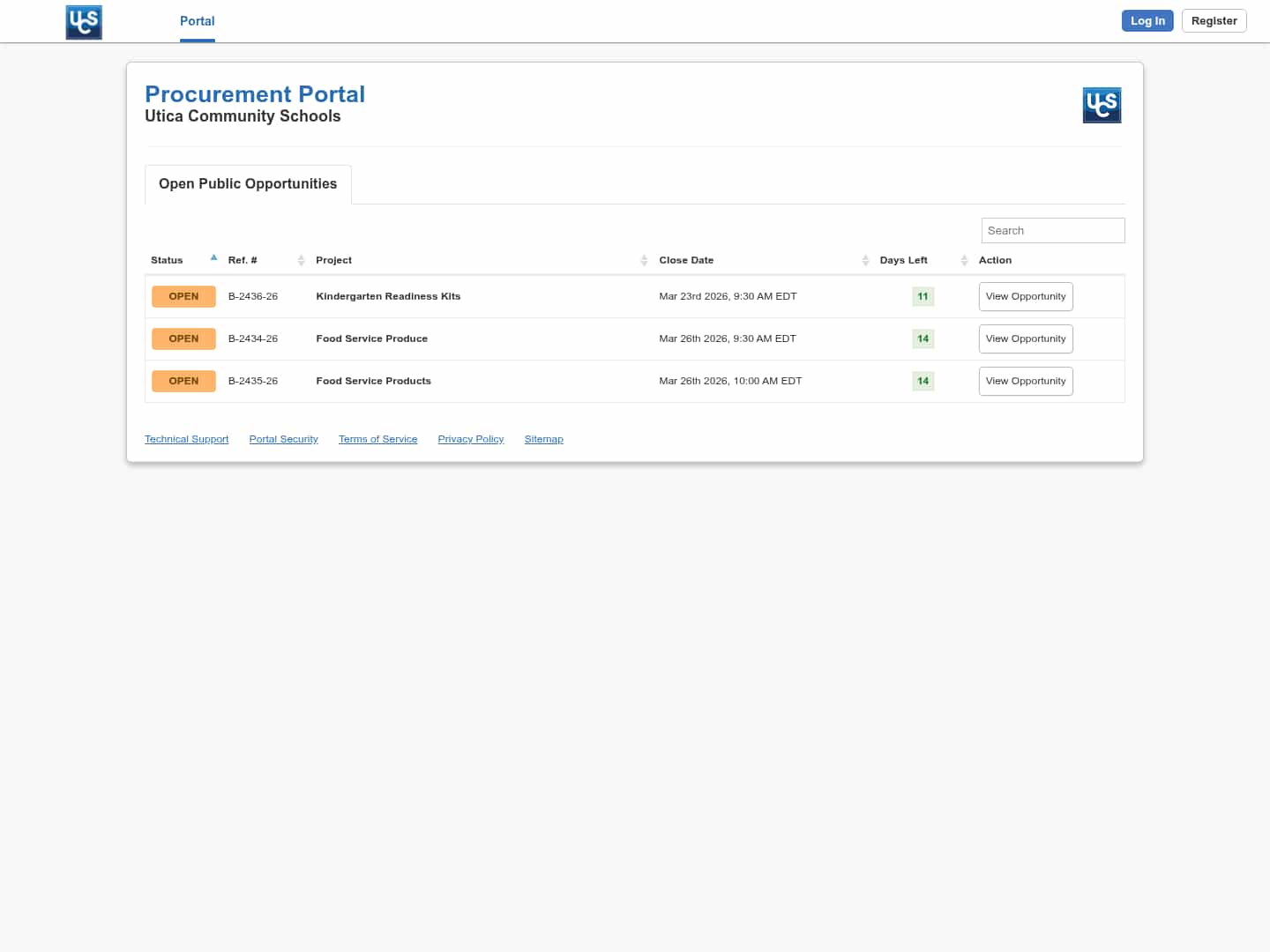Image resolution: width=1270 pixels, height=952 pixels.
Task: Open the Portal Security link
Action: click(283, 439)
